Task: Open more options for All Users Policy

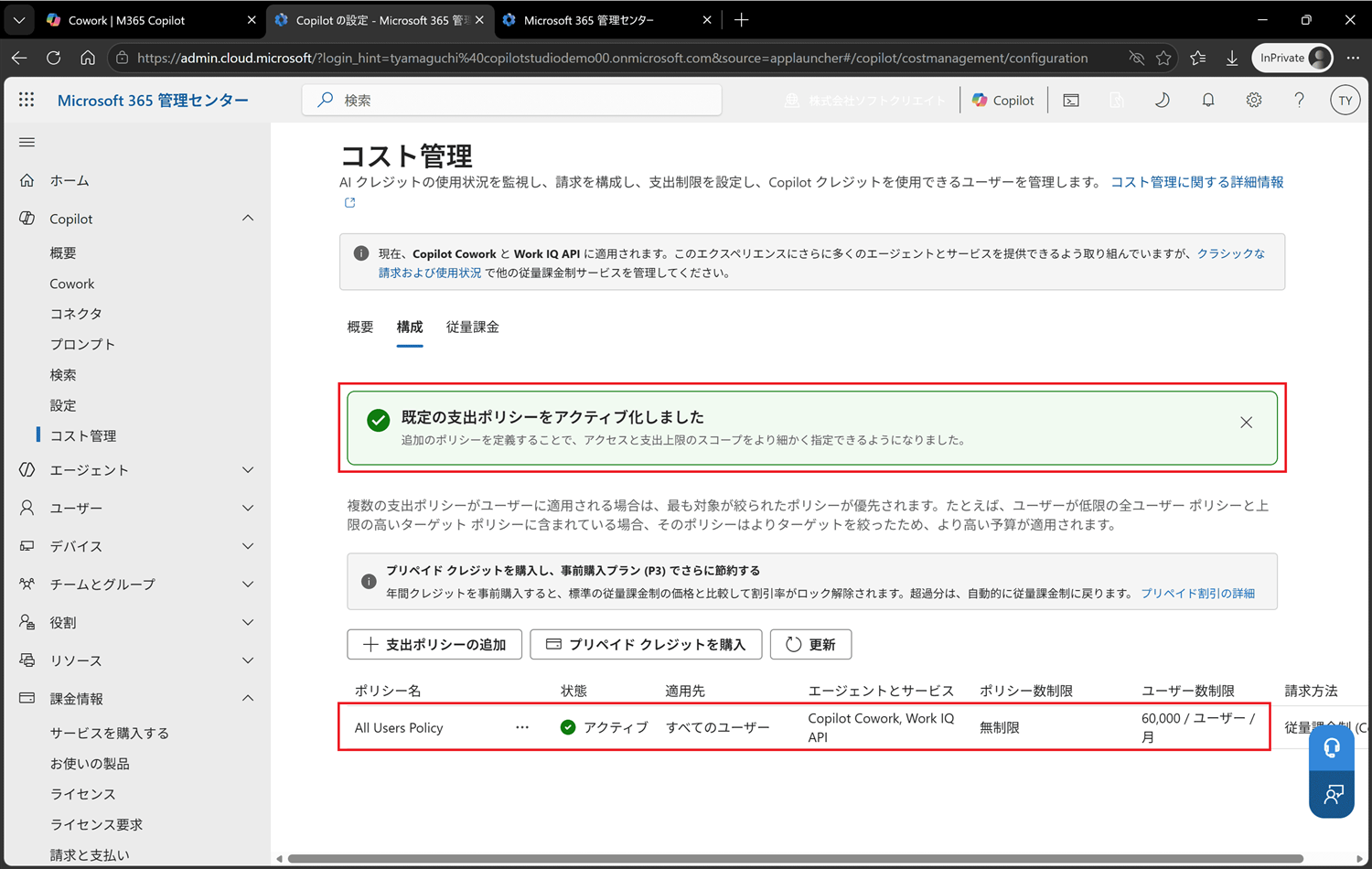Action: click(x=522, y=727)
